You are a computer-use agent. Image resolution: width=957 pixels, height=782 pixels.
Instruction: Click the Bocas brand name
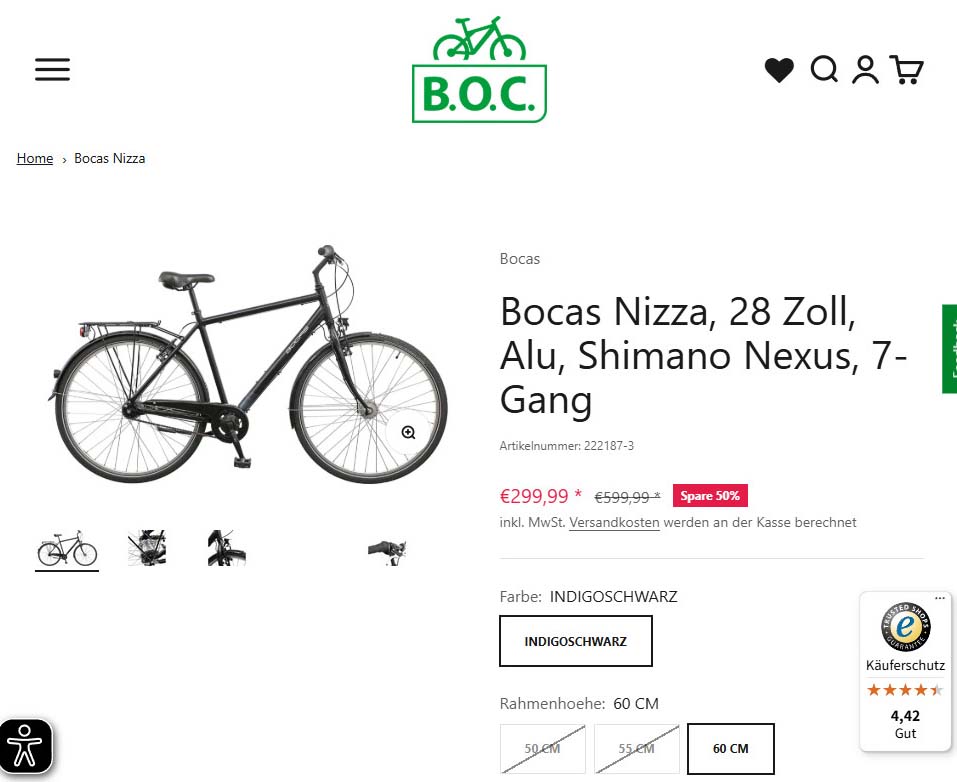(x=519, y=258)
